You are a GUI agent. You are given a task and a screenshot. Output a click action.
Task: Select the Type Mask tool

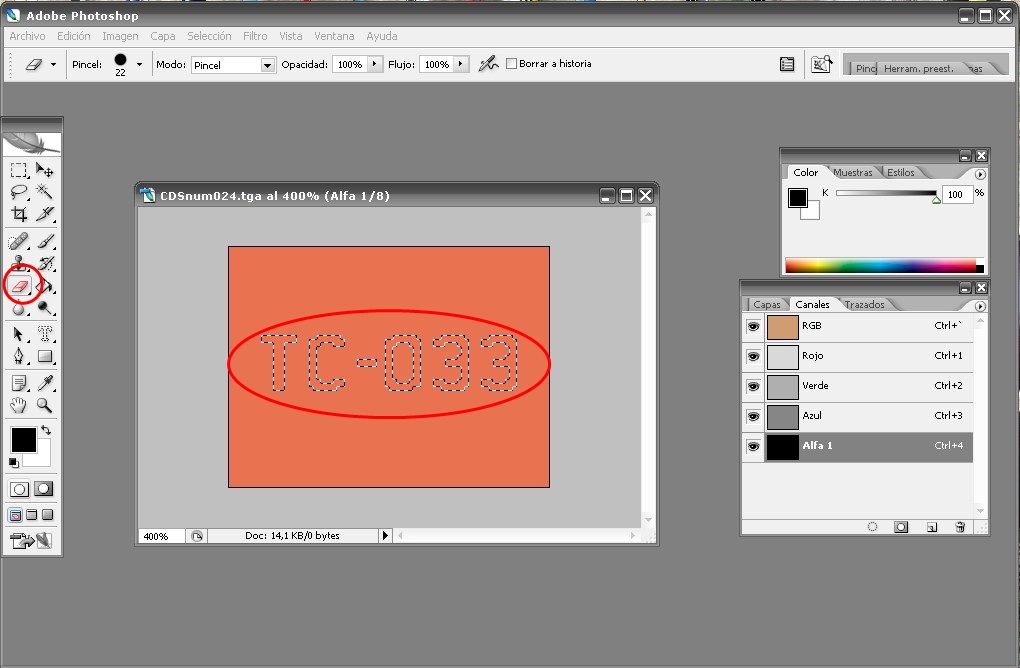pos(44,334)
